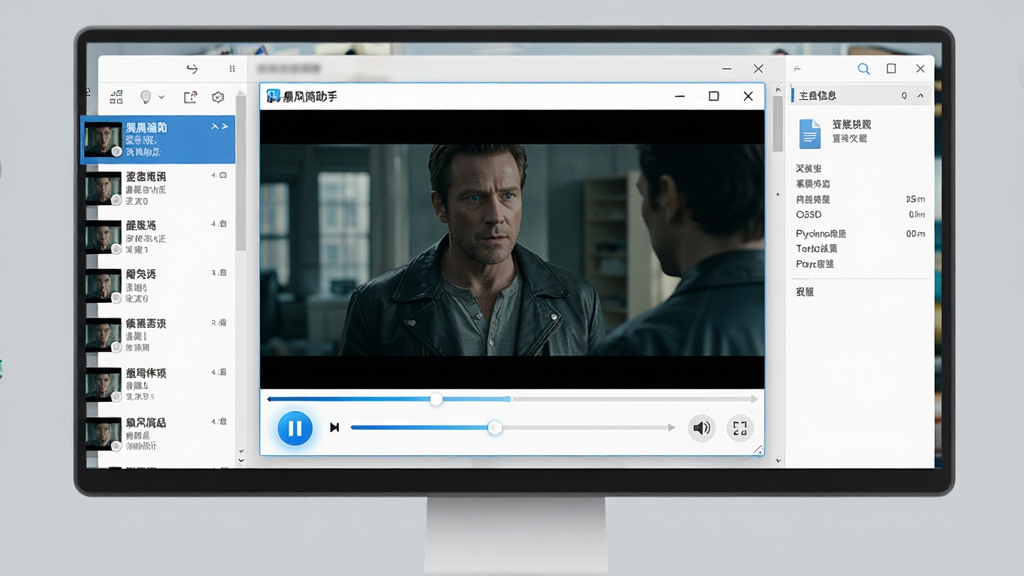The height and width of the screenshot is (576, 1024).
Task: Mute the audio using the speaker icon
Action: pos(701,428)
